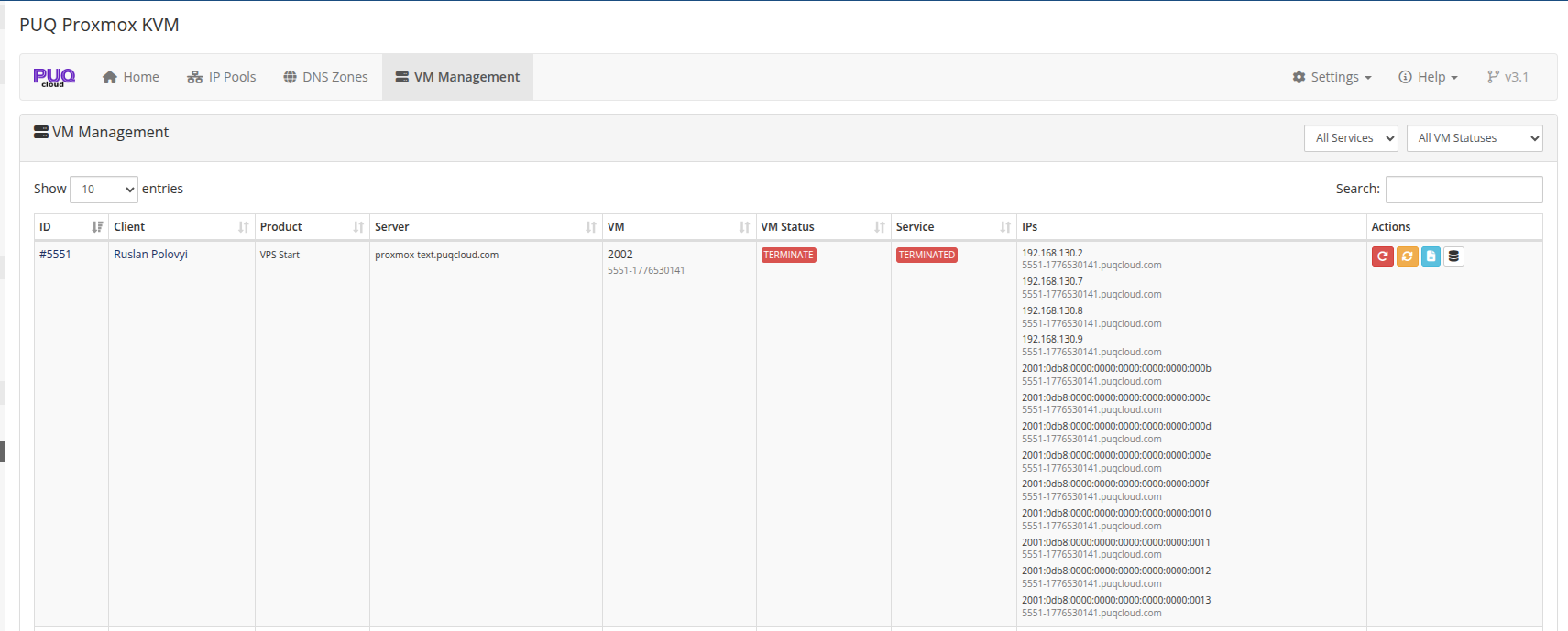Click the PUQ cloud logo

coord(54,78)
